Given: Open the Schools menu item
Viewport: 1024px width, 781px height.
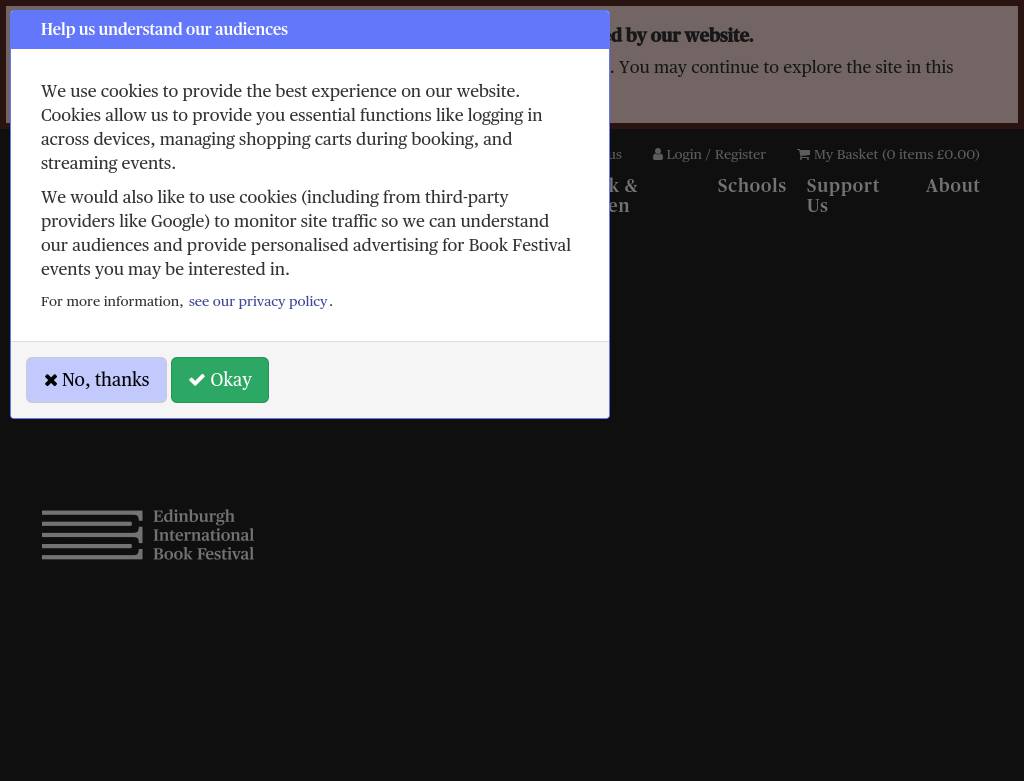Looking at the screenshot, I should pyautogui.click(x=751, y=186).
